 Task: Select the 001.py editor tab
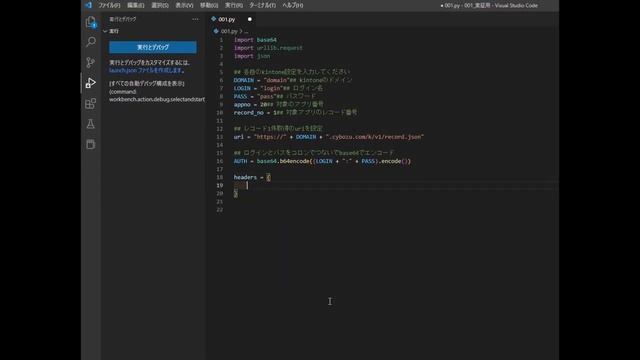[231, 19]
